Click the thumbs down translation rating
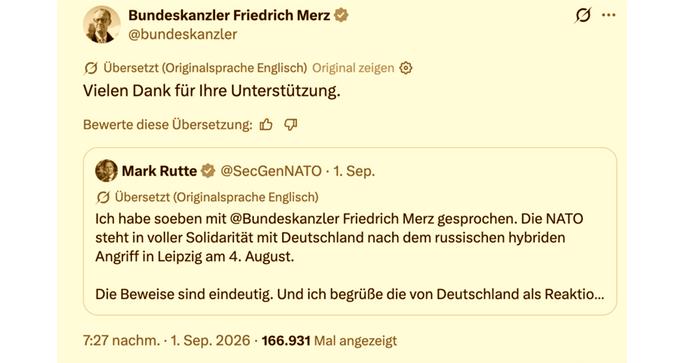The height and width of the screenshot is (363, 684). pyautogui.click(x=291, y=125)
